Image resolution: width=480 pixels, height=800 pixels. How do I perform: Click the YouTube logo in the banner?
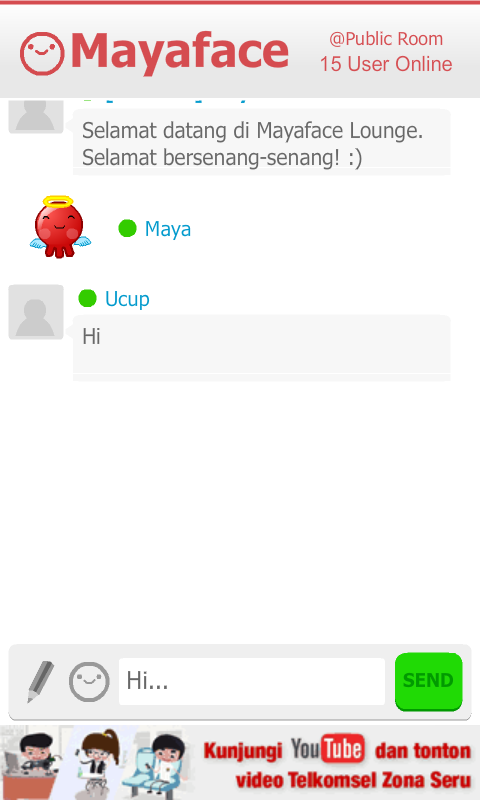[x=327, y=749]
